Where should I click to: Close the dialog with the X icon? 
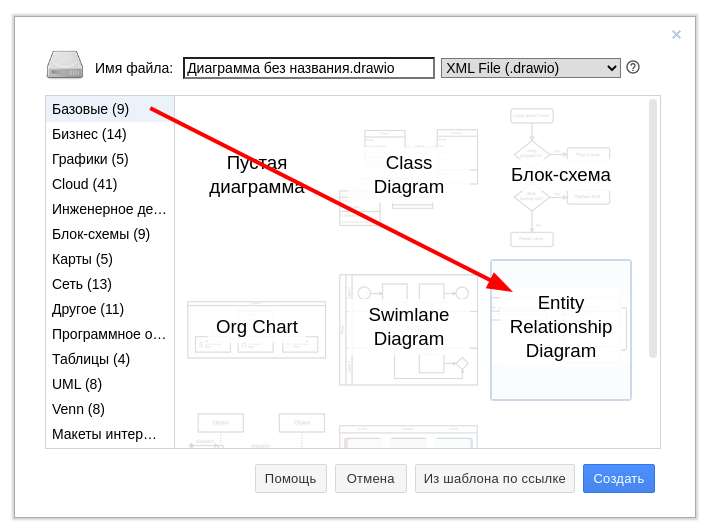tap(676, 35)
